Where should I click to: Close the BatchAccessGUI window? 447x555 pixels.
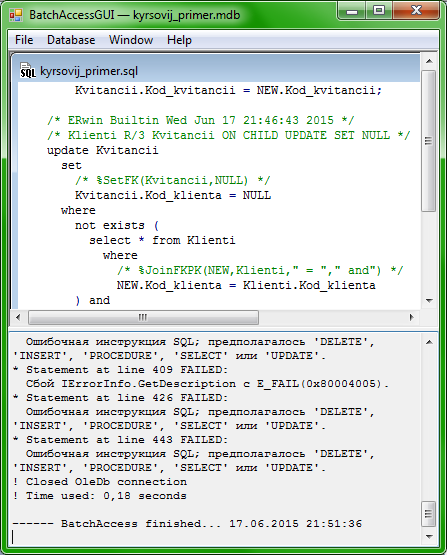point(416,11)
